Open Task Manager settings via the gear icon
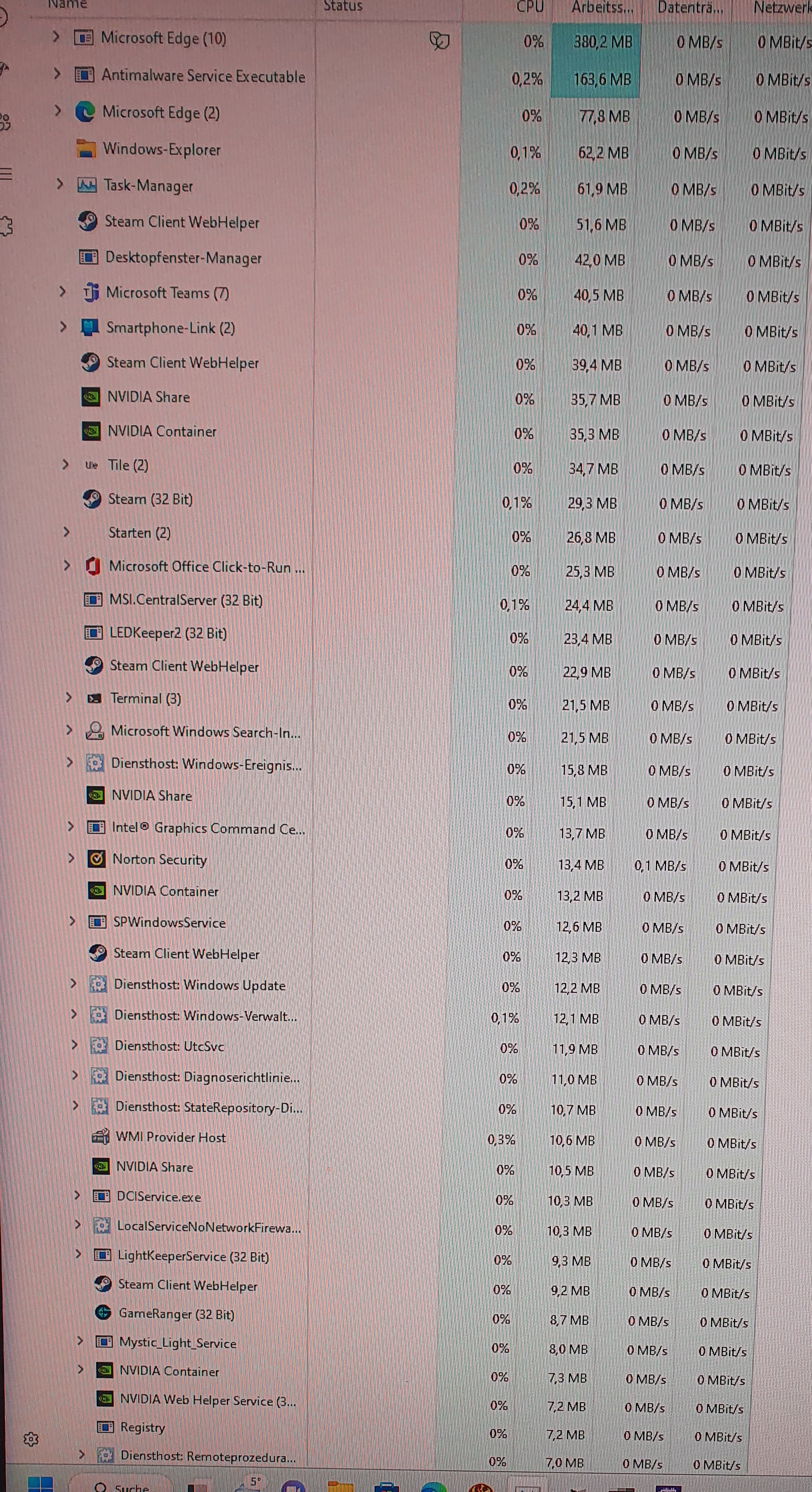The width and height of the screenshot is (812, 1492). [x=31, y=1439]
